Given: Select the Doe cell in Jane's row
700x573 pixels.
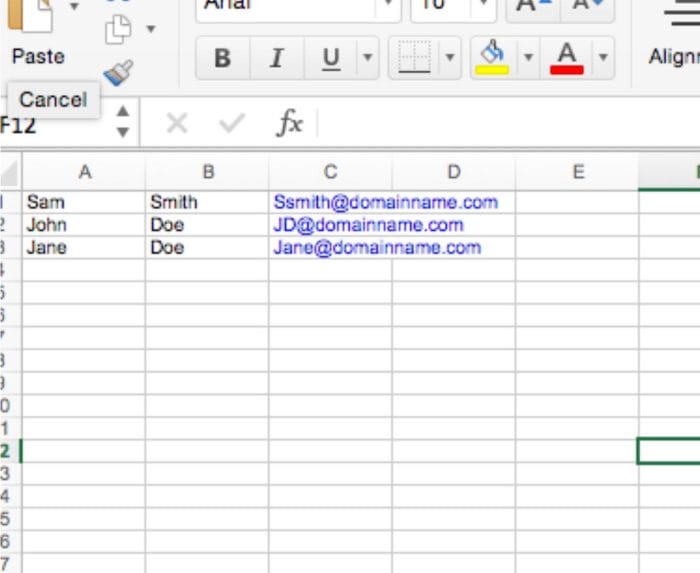Looking at the screenshot, I should [x=207, y=248].
